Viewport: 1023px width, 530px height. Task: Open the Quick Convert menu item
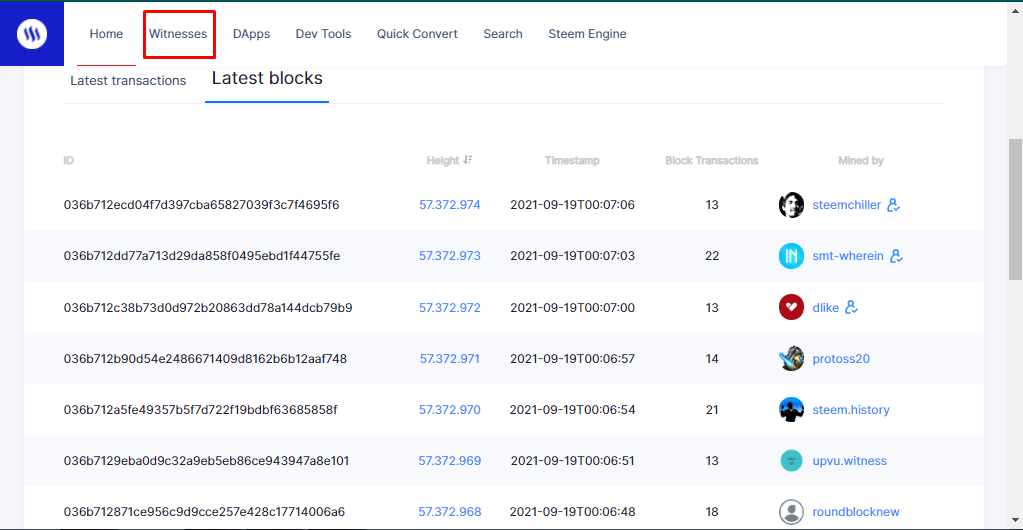[417, 34]
